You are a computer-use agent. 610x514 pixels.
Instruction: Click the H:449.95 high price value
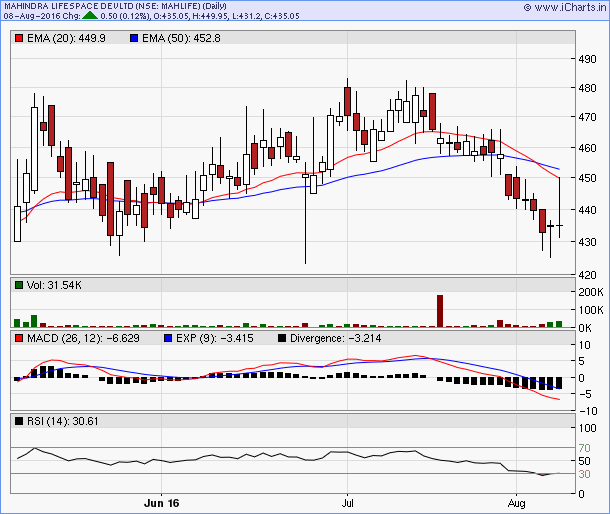(208, 16)
